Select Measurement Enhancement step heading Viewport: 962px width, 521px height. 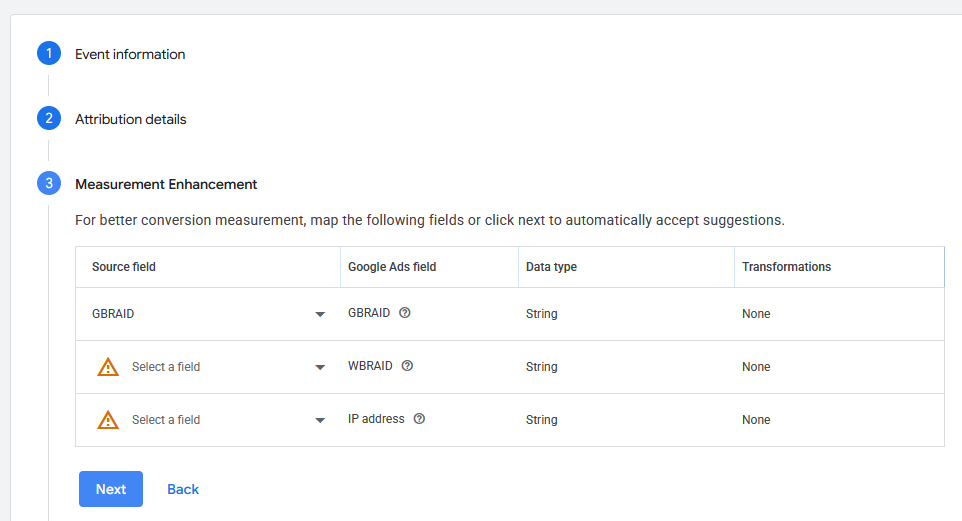(166, 184)
